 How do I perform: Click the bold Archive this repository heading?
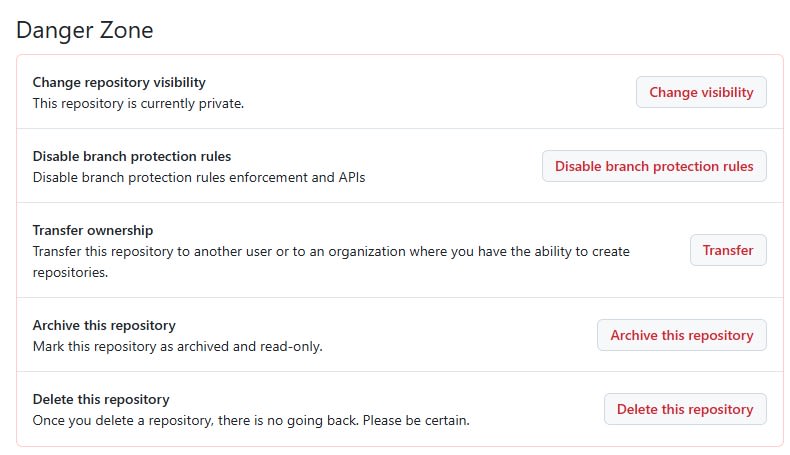(x=104, y=325)
